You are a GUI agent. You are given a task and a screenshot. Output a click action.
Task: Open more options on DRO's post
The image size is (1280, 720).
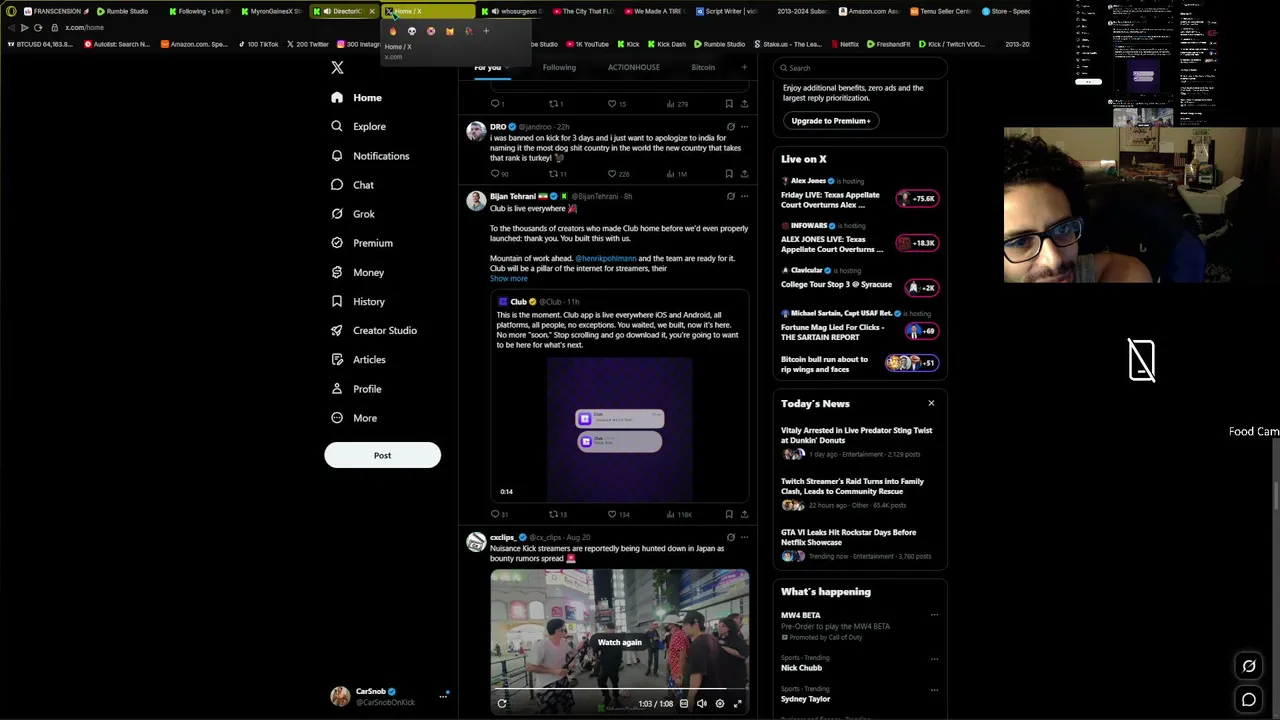[744, 127]
